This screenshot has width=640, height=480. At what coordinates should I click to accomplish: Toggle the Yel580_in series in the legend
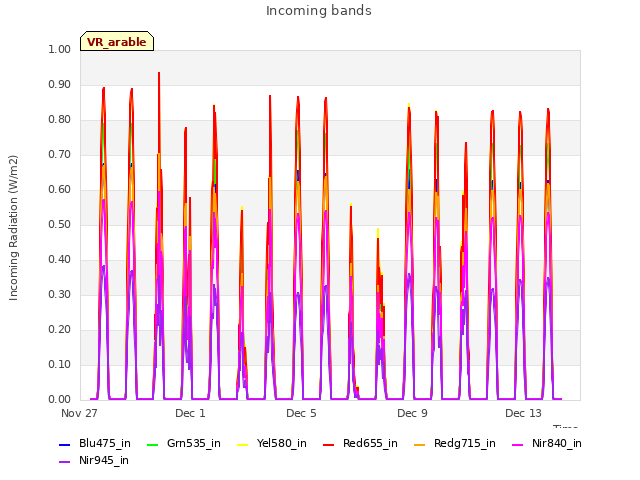point(272,444)
